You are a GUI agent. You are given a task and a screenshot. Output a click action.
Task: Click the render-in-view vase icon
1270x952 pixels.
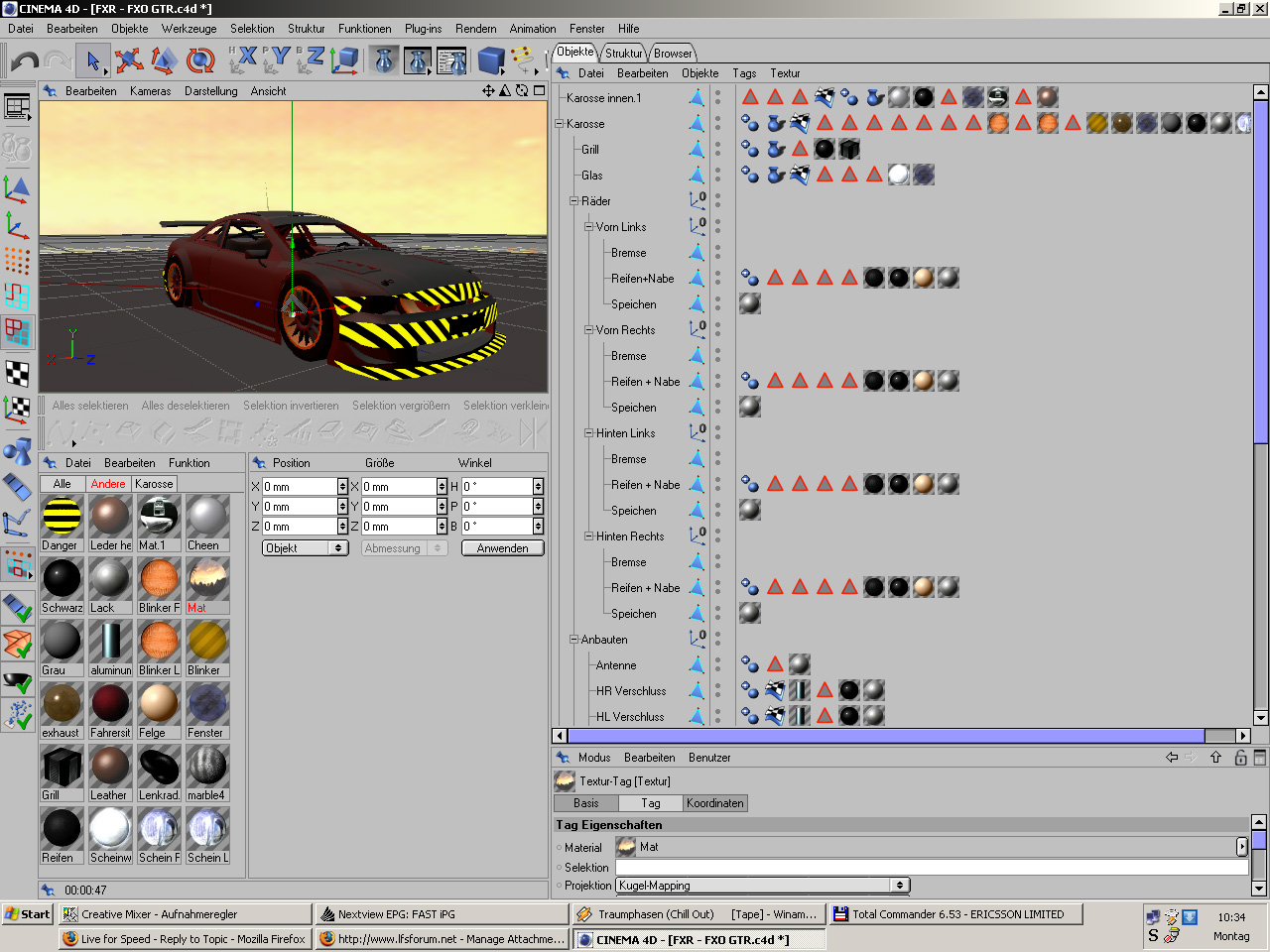pyautogui.click(x=384, y=61)
